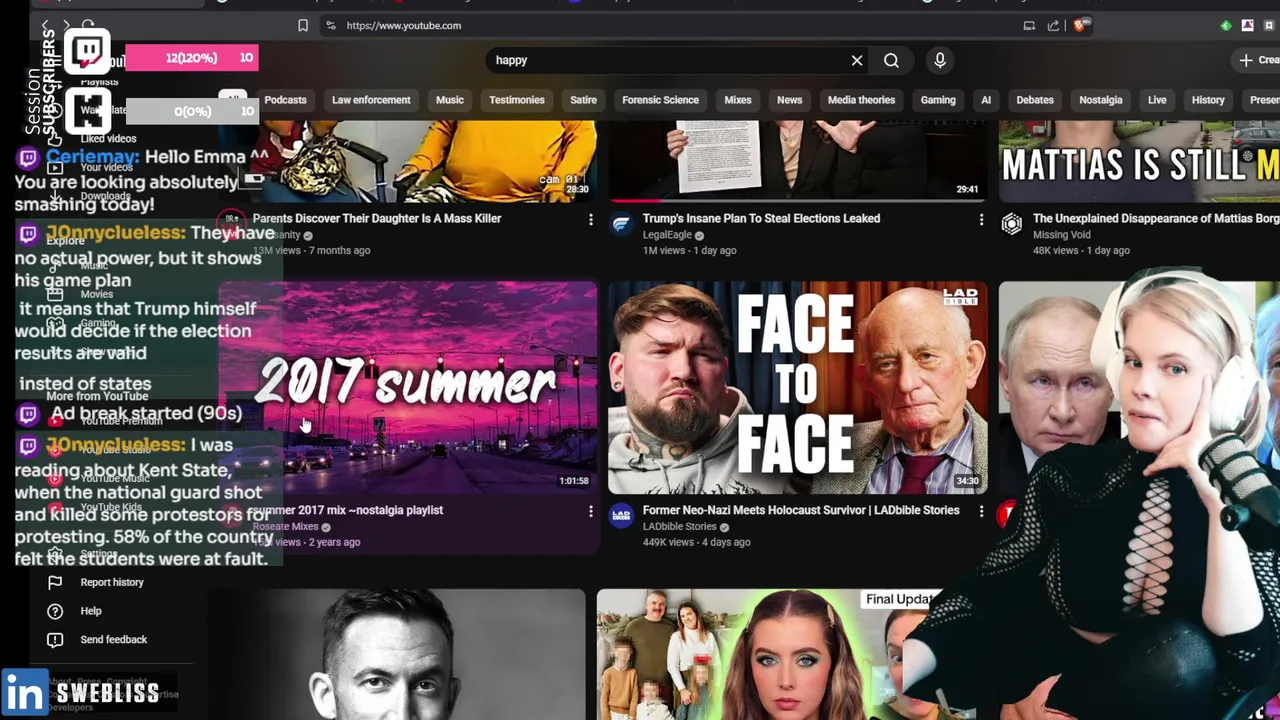The image size is (1280, 720).
Task: Open the black-and-white man portrait thumbnail
Action: (397, 654)
